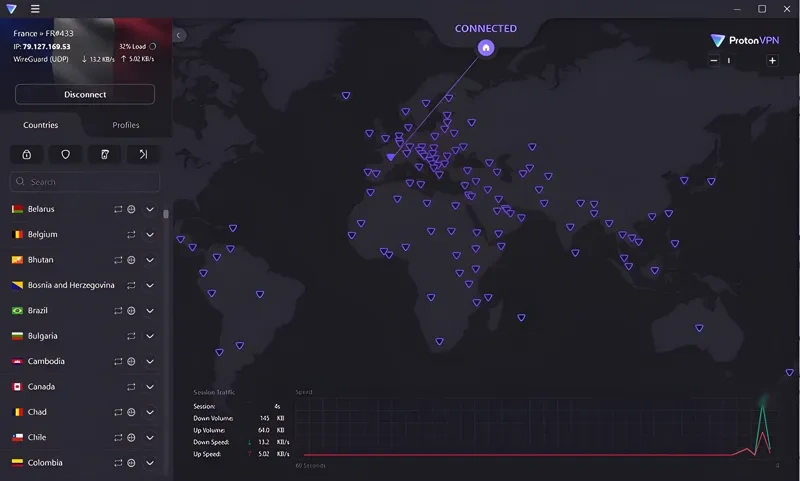Click the P2P arrows icon for Belgium
This screenshot has width=800, height=481.
tap(130, 235)
